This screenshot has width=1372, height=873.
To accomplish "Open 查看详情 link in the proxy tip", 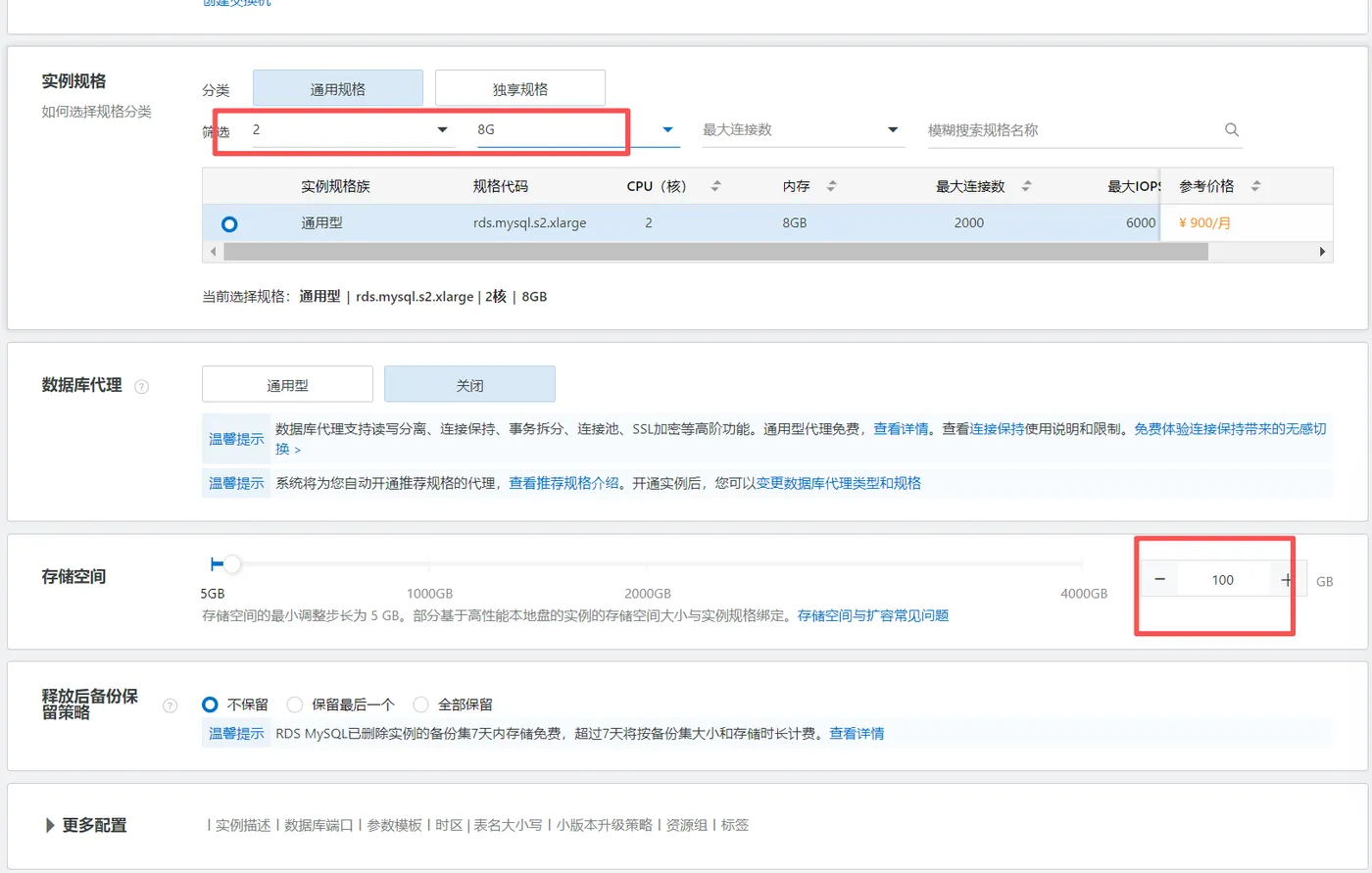I will coord(901,429).
